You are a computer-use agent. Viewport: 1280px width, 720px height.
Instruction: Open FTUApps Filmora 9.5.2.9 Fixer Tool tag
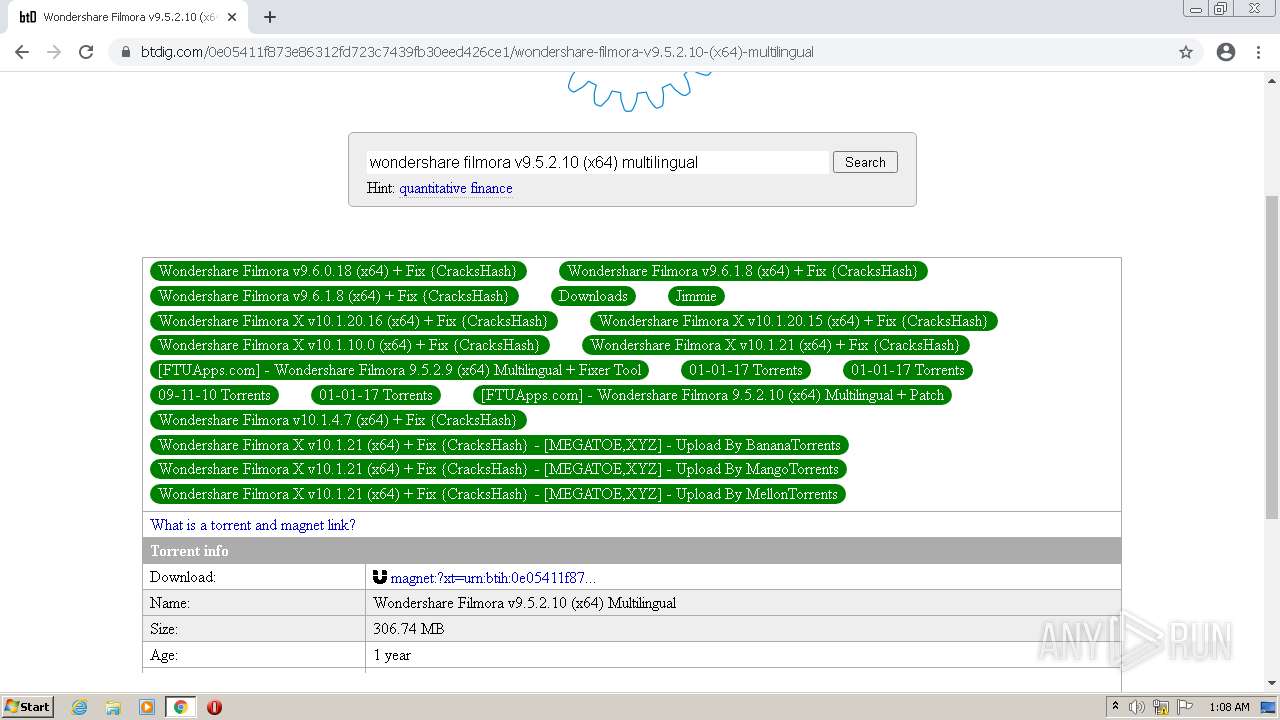point(400,370)
